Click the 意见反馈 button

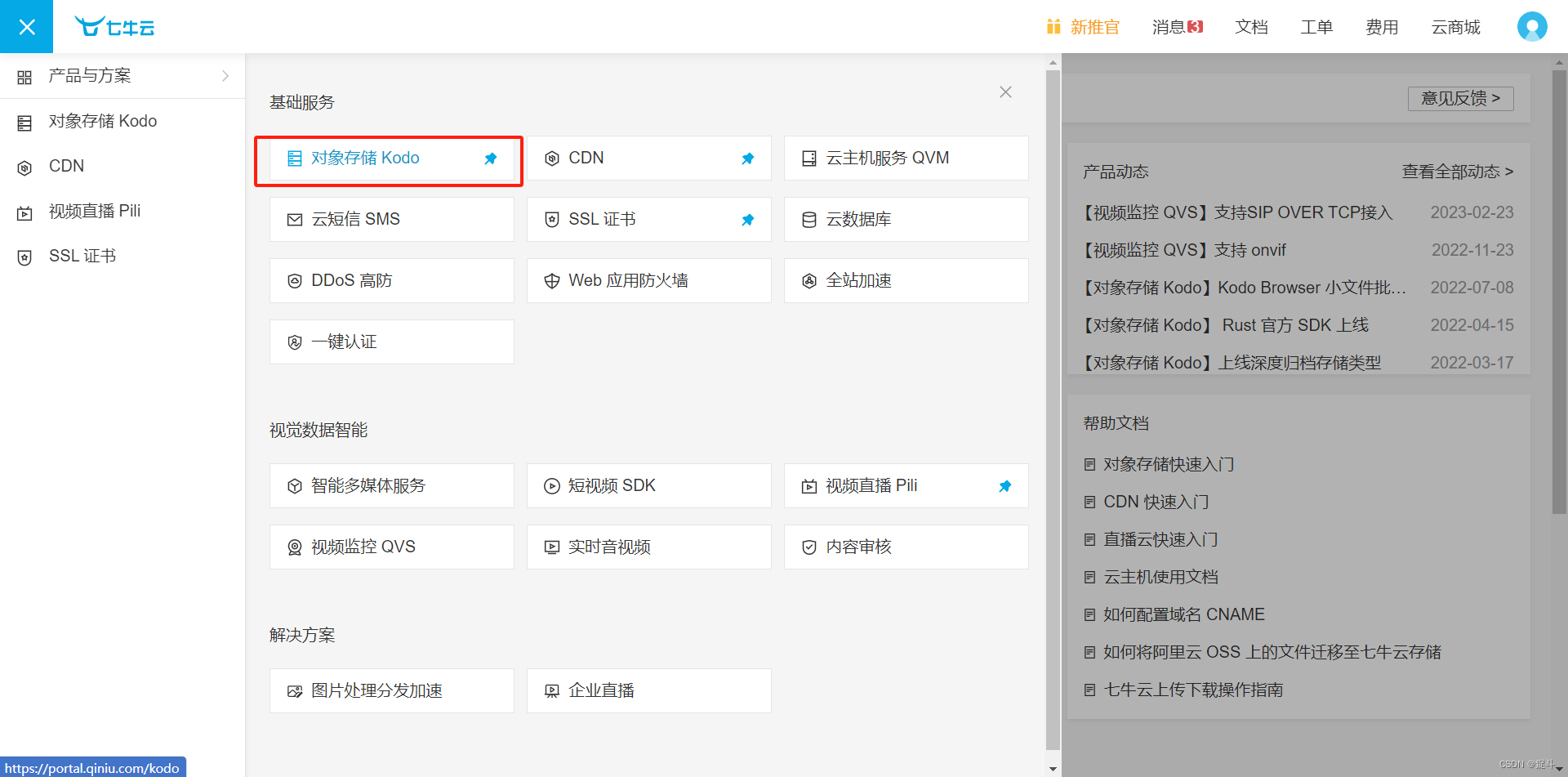click(1460, 98)
